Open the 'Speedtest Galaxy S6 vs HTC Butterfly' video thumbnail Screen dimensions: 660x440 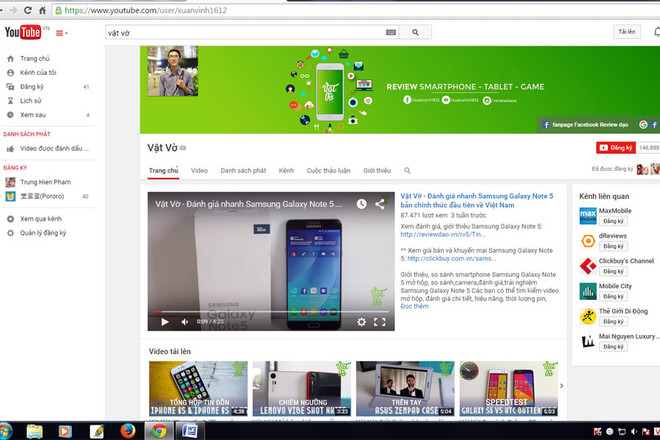(x=508, y=388)
